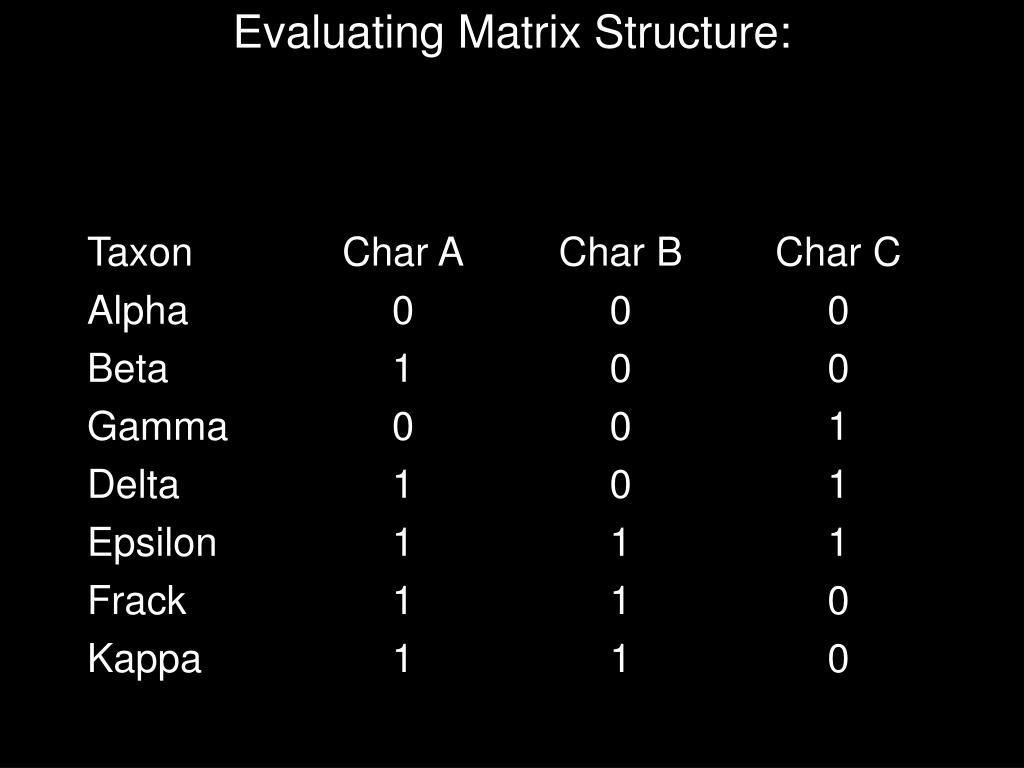Image resolution: width=1024 pixels, height=768 pixels.
Task: Click Alpha's Char A value
Action: tap(403, 310)
